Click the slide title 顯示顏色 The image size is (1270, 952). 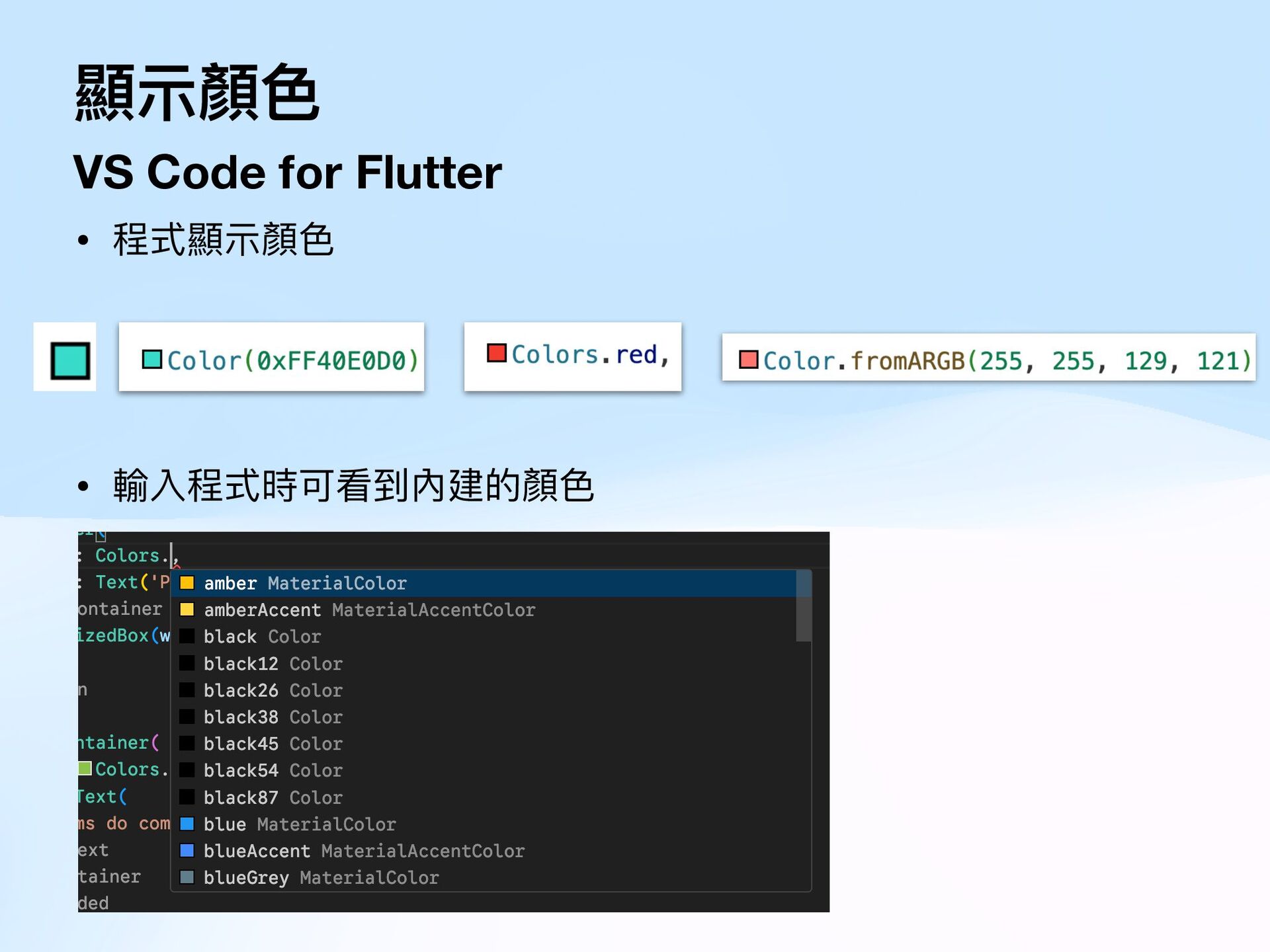[197, 92]
